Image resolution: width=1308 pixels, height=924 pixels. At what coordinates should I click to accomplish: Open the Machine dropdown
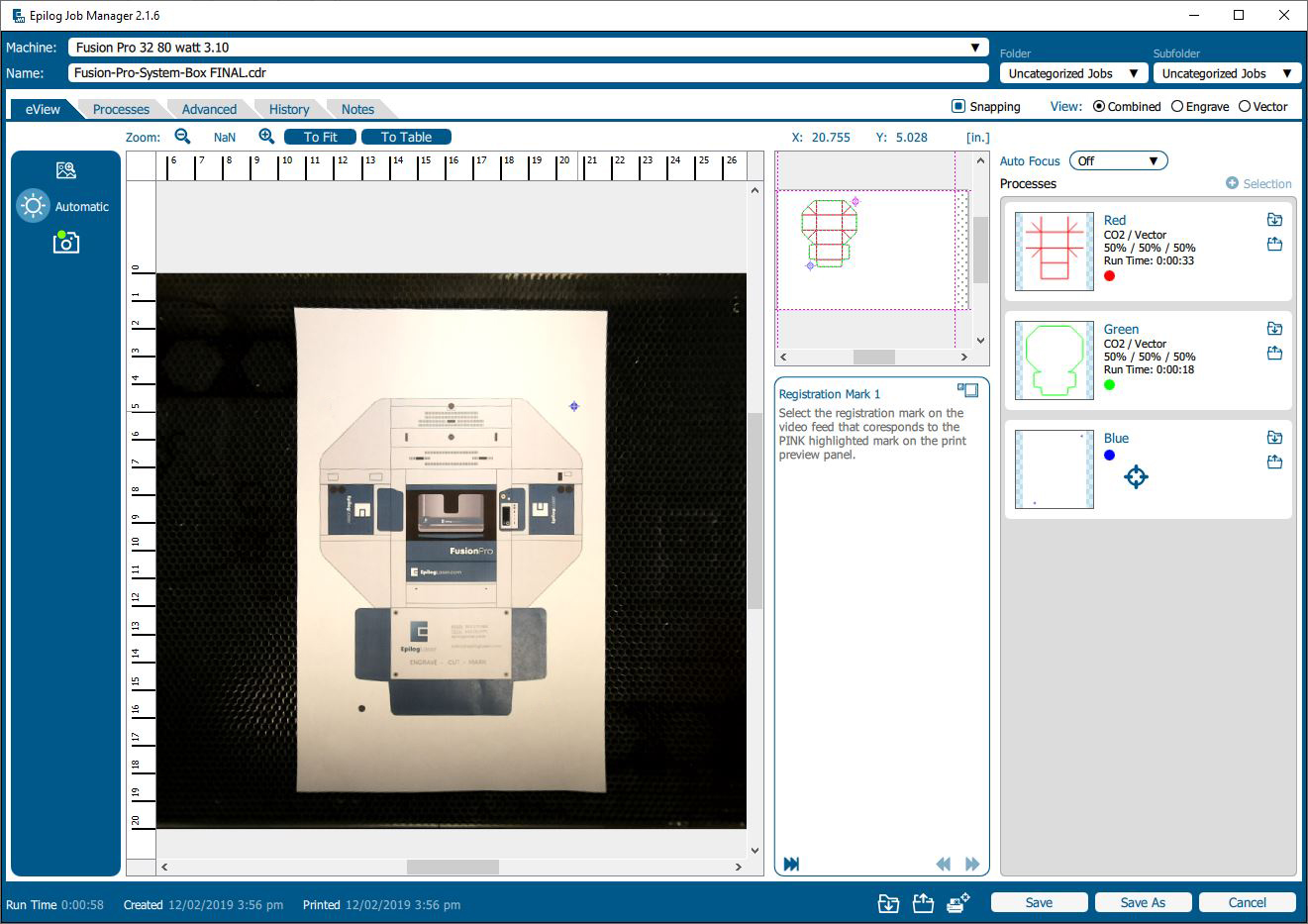[529, 47]
